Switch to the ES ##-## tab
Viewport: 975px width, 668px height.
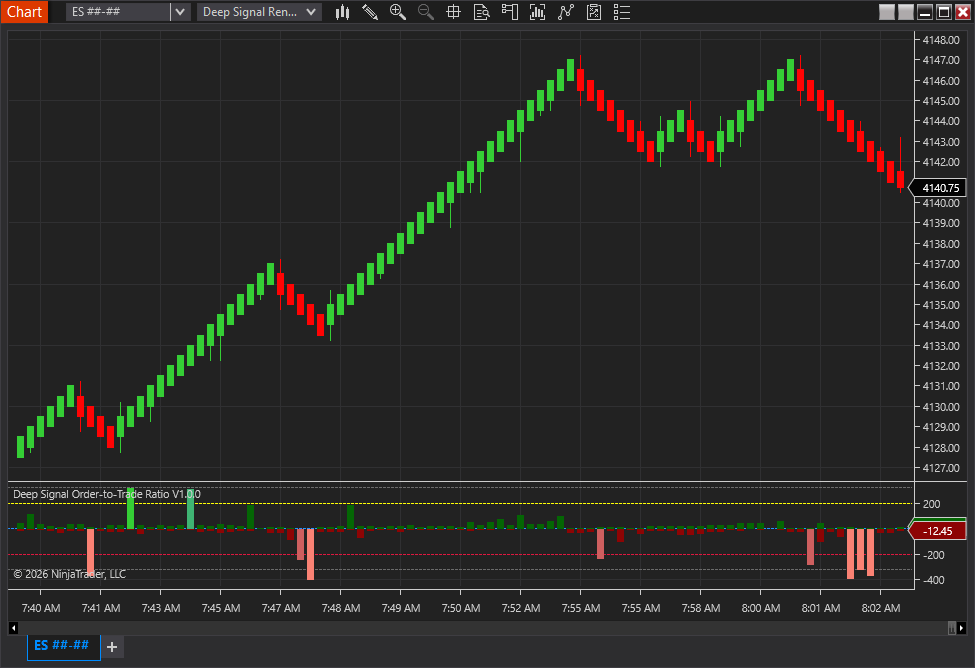pyautogui.click(x=62, y=647)
